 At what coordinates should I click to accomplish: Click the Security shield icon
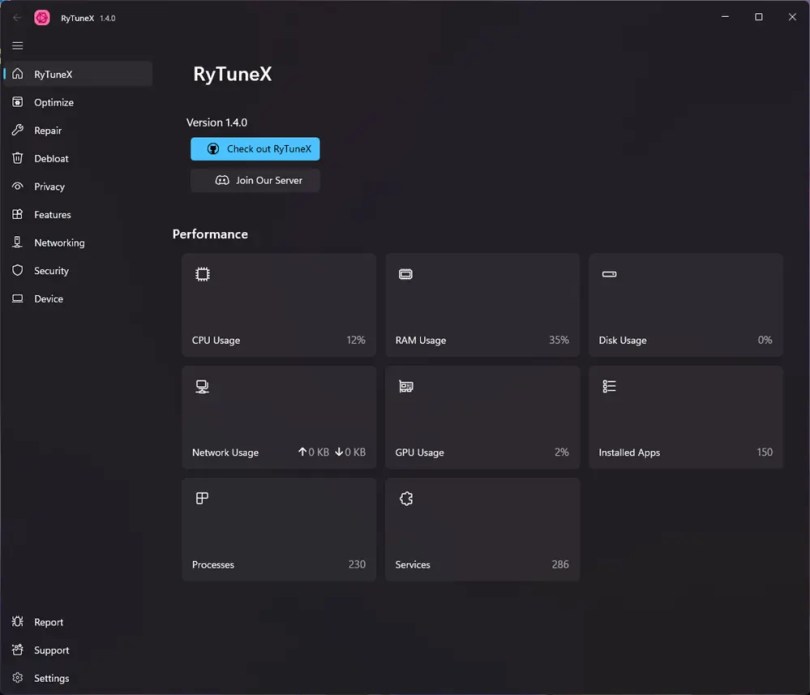[18, 270]
